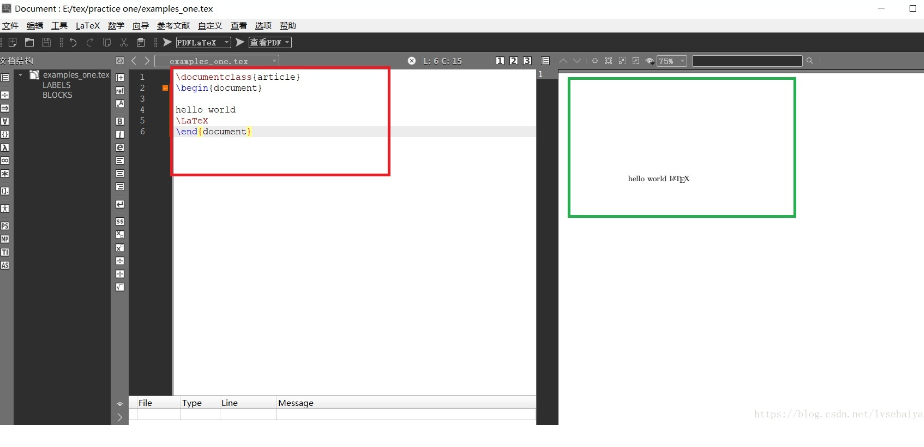
Task: Open the 编辑 menu
Action: click(35, 26)
